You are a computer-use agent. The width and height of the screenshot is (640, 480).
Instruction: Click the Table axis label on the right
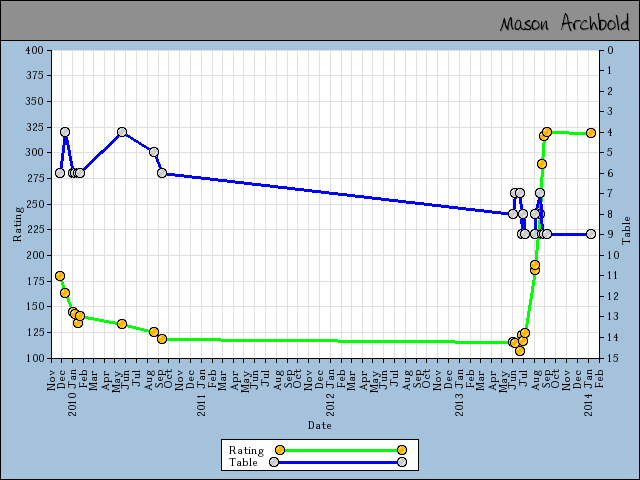[626, 231]
